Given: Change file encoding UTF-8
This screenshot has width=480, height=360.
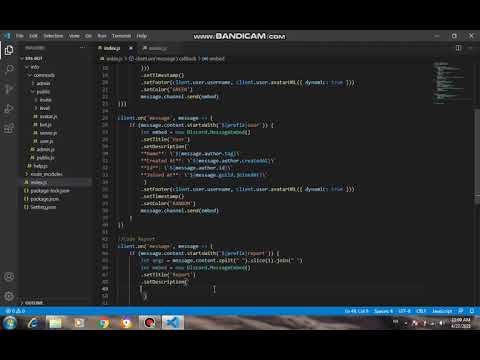Looking at the screenshot, I should pyautogui.click(x=404, y=311).
